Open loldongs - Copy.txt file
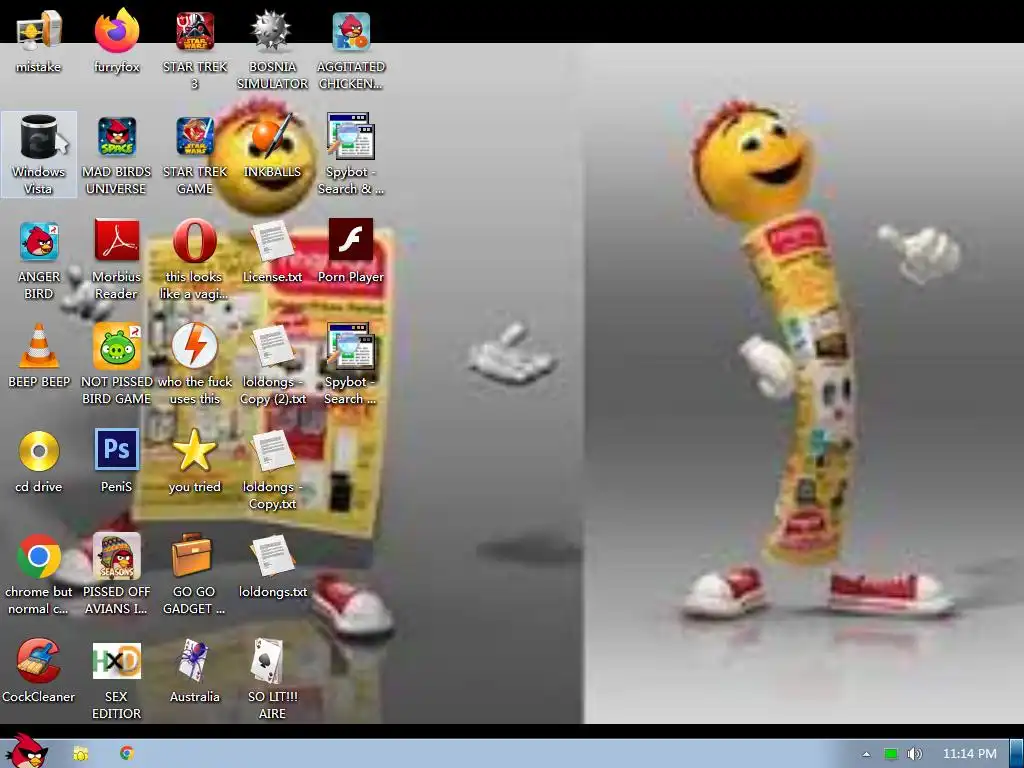 [x=272, y=451]
